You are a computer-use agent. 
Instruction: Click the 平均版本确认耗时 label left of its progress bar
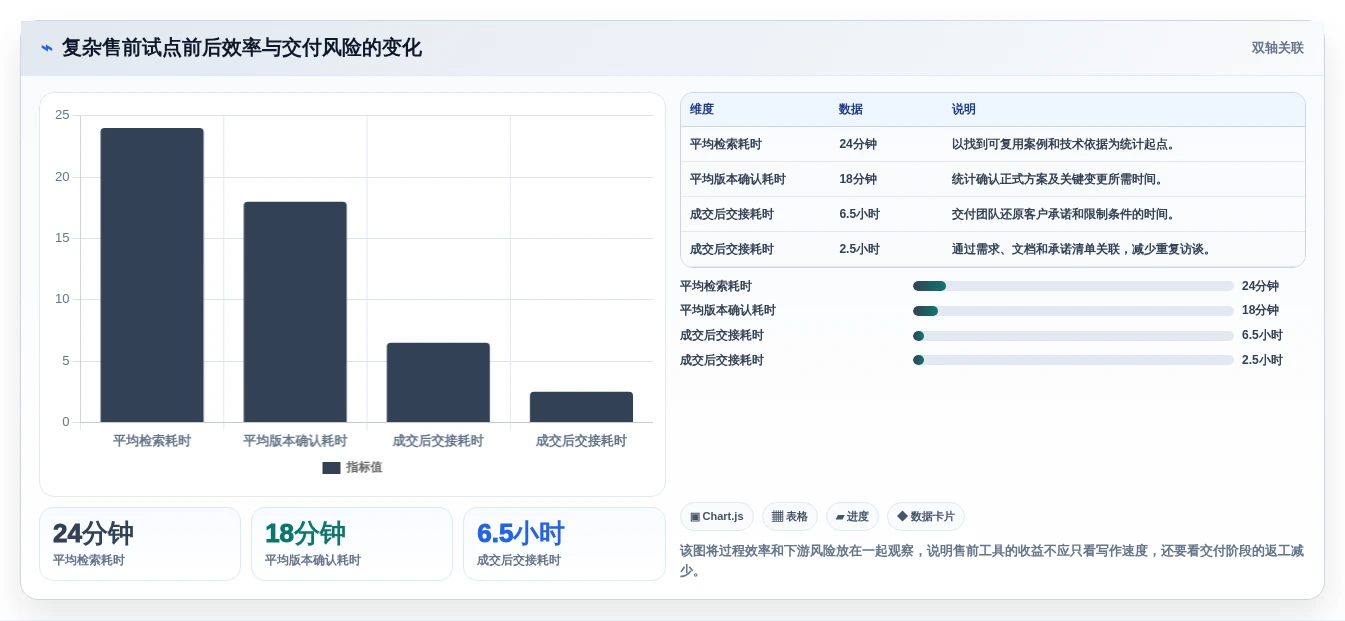click(728, 311)
